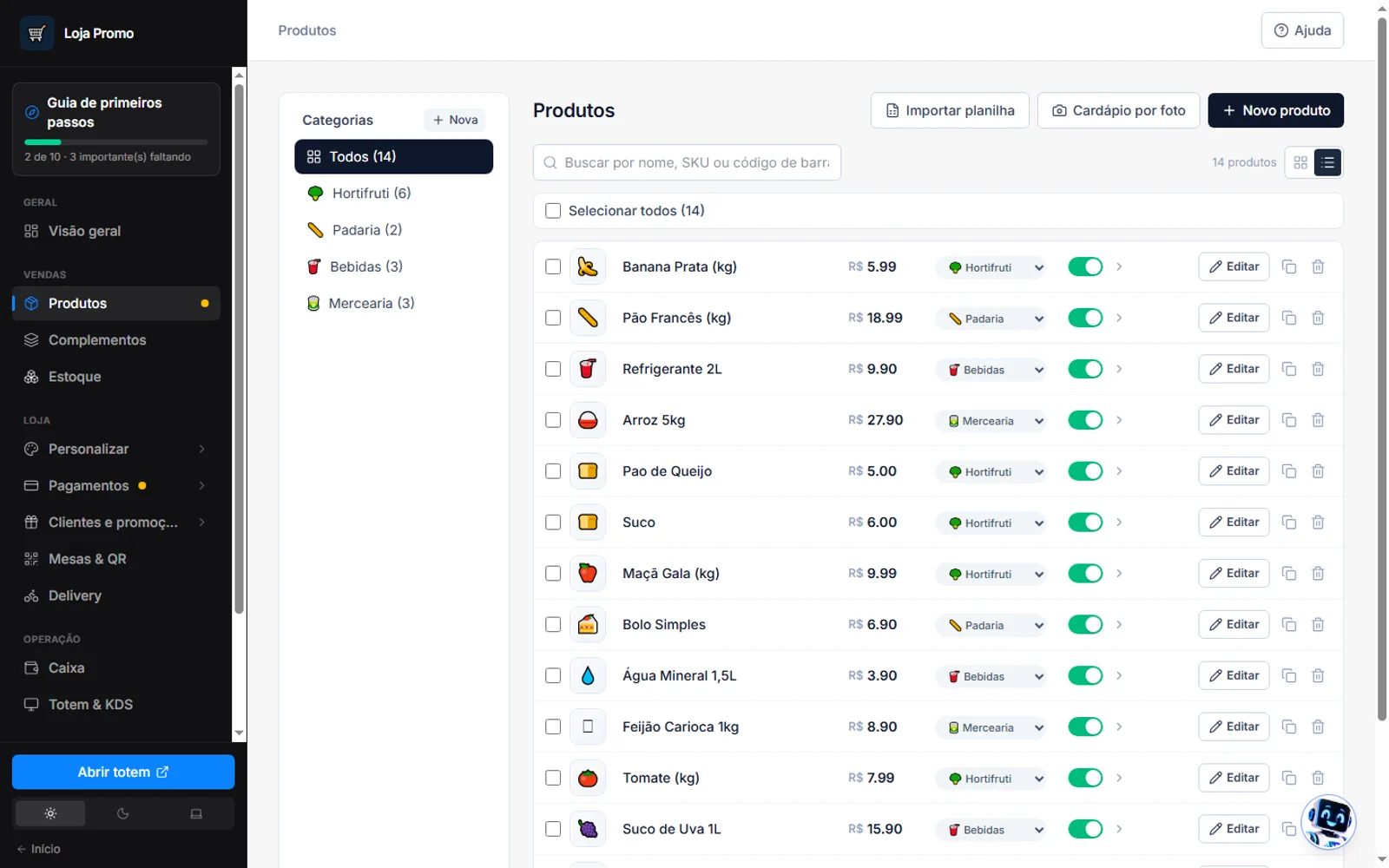Viewport: 1389px width, 868px height.
Task: Open category dropdown for Banana Prata (kg)
Action: point(991,267)
